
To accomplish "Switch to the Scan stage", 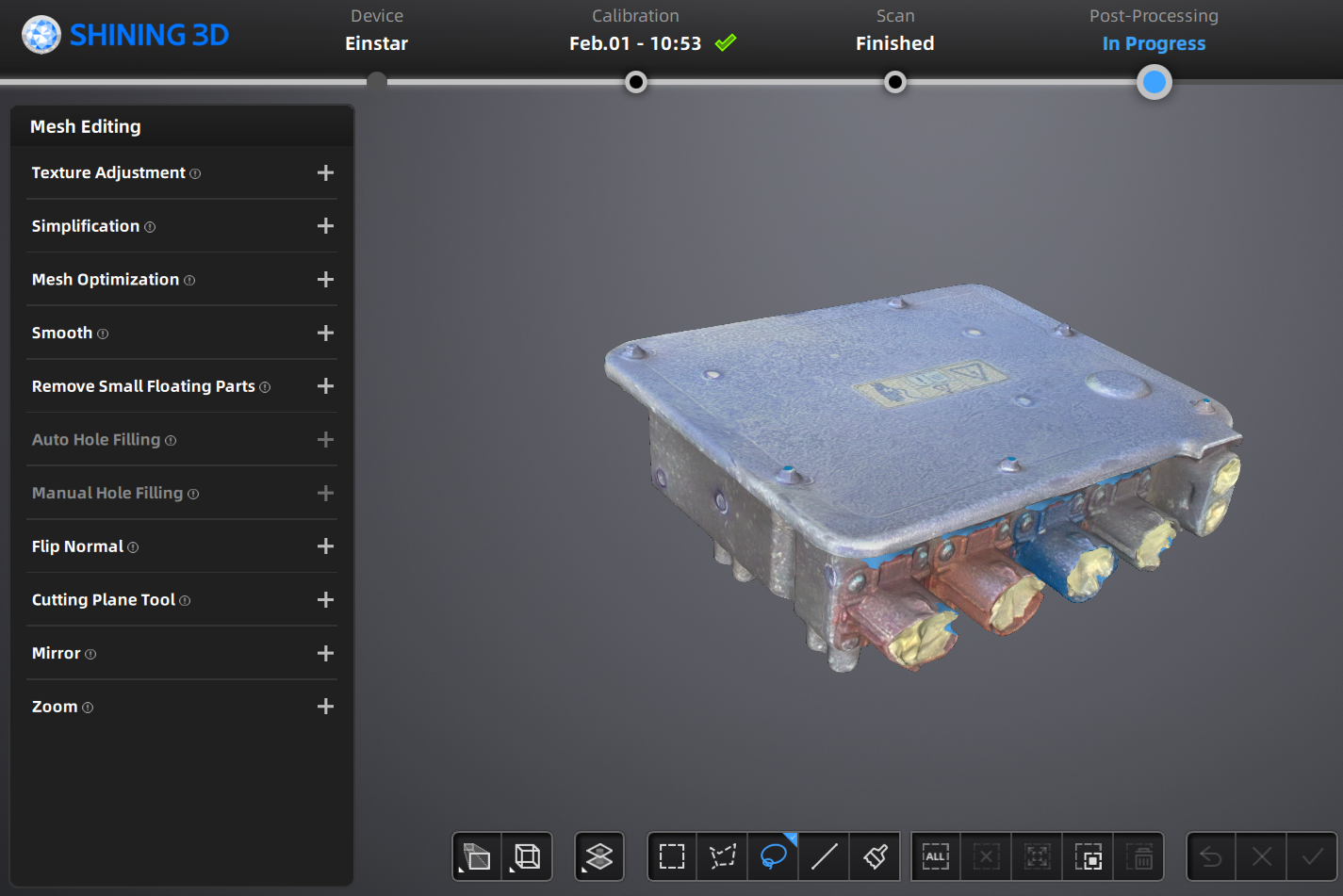I will tap(895, 82).
